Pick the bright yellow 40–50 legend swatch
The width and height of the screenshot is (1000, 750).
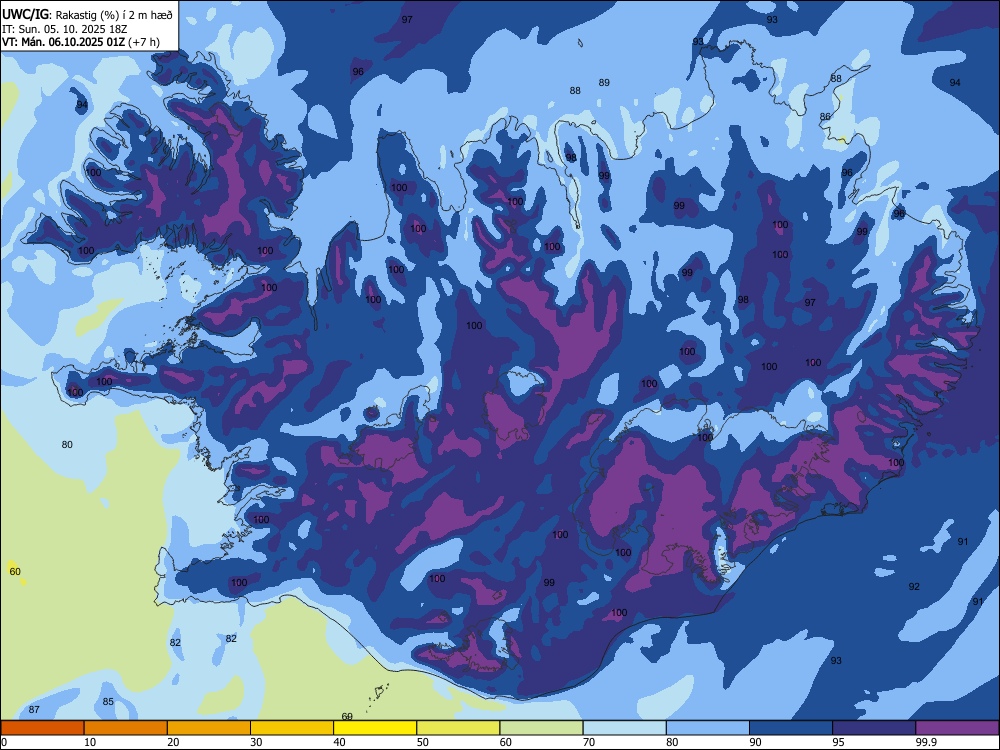click(375, 728)
